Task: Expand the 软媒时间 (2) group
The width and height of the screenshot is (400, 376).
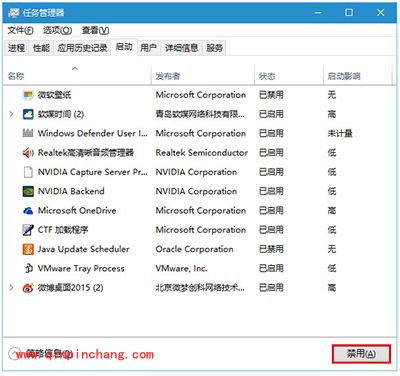Action: coord(11,114)
